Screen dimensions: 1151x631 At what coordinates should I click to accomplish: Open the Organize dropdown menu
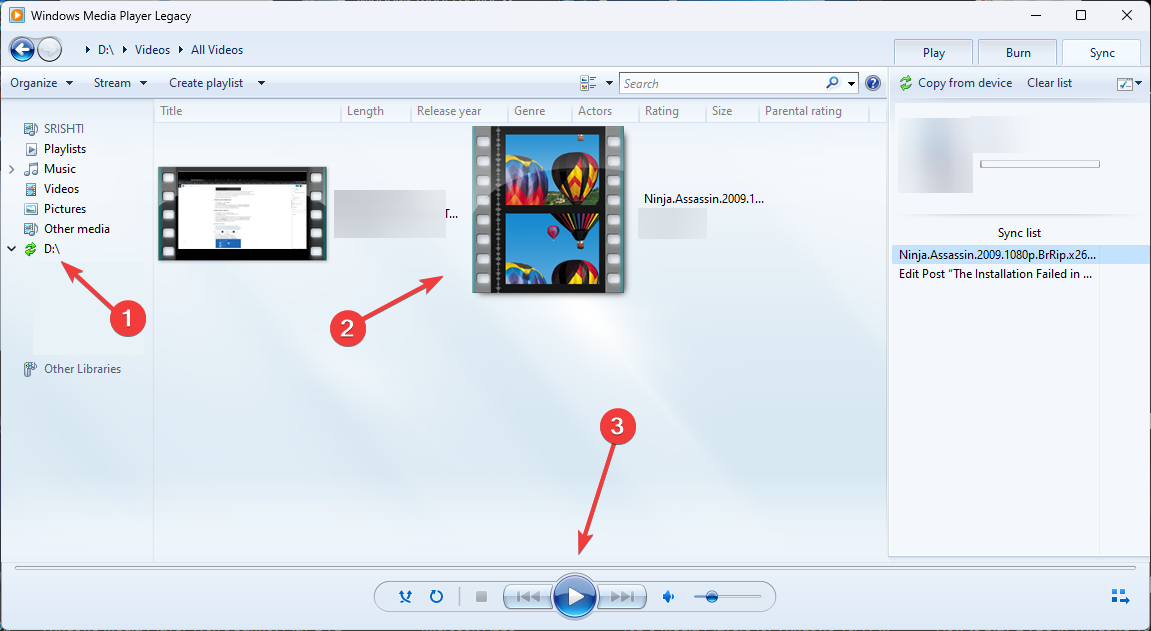click(42, 83)
